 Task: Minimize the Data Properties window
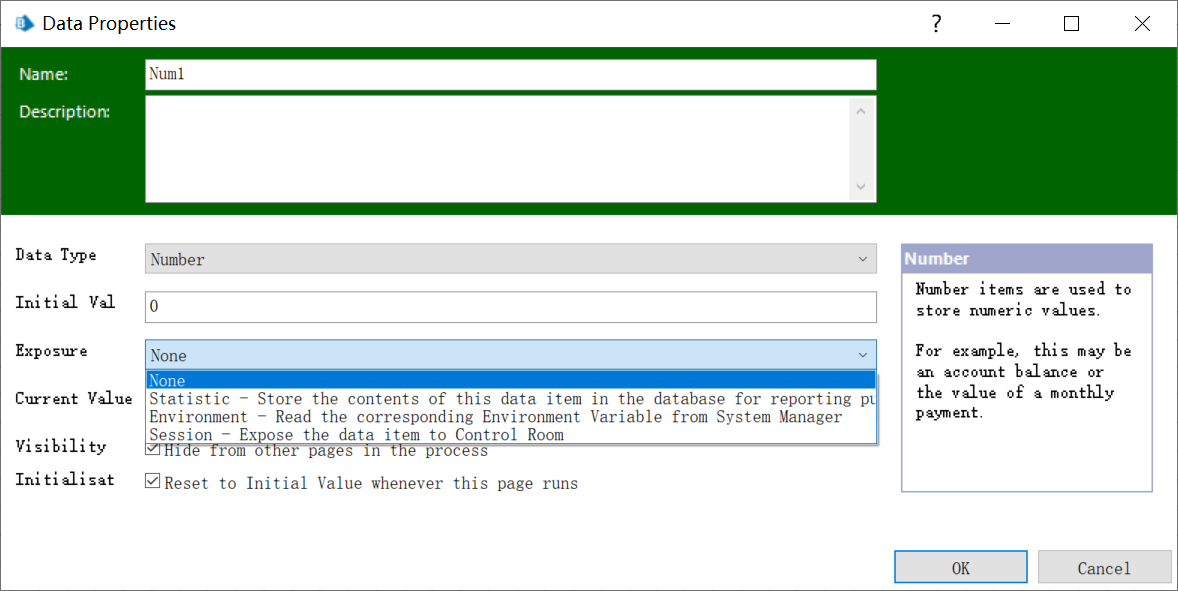click(x=1002, y=23)
